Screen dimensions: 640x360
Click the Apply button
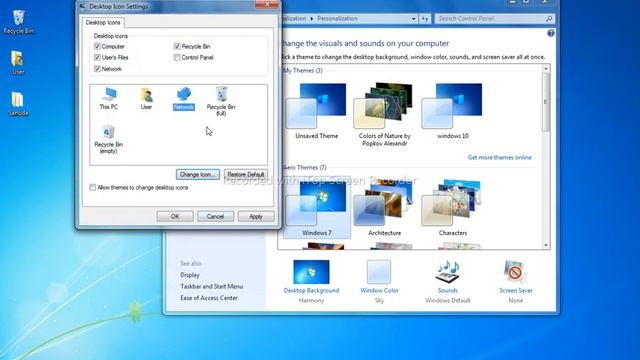[256, 216]
